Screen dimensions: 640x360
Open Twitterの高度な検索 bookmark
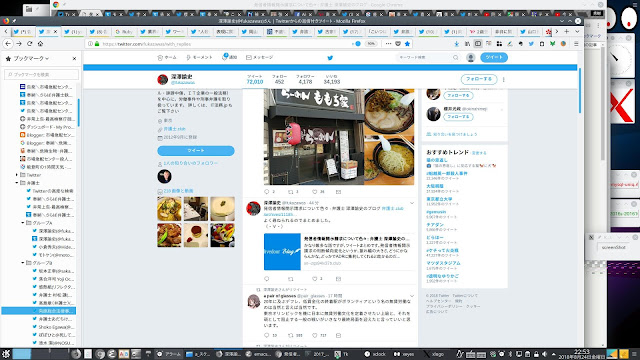pos(51,191)
